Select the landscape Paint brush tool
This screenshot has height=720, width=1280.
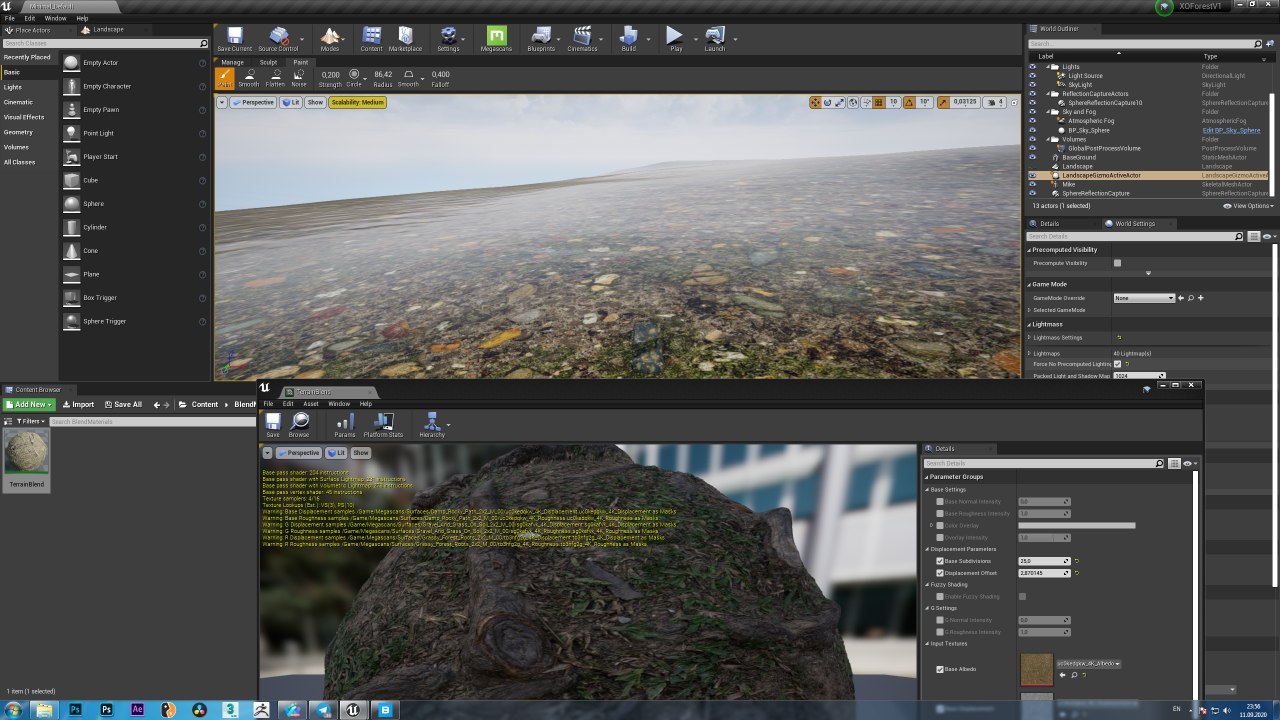[226, 78]
